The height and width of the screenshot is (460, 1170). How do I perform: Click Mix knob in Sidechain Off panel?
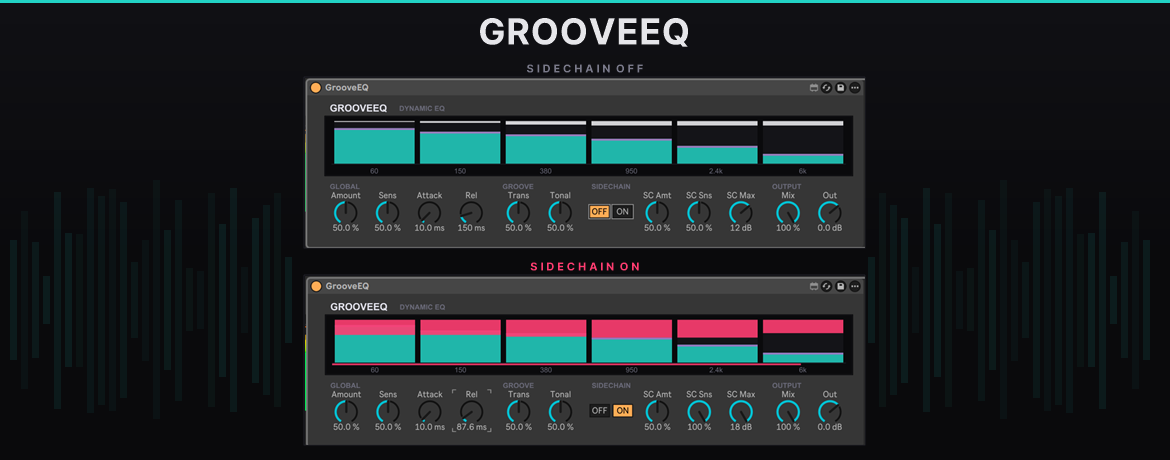[788, 213]
